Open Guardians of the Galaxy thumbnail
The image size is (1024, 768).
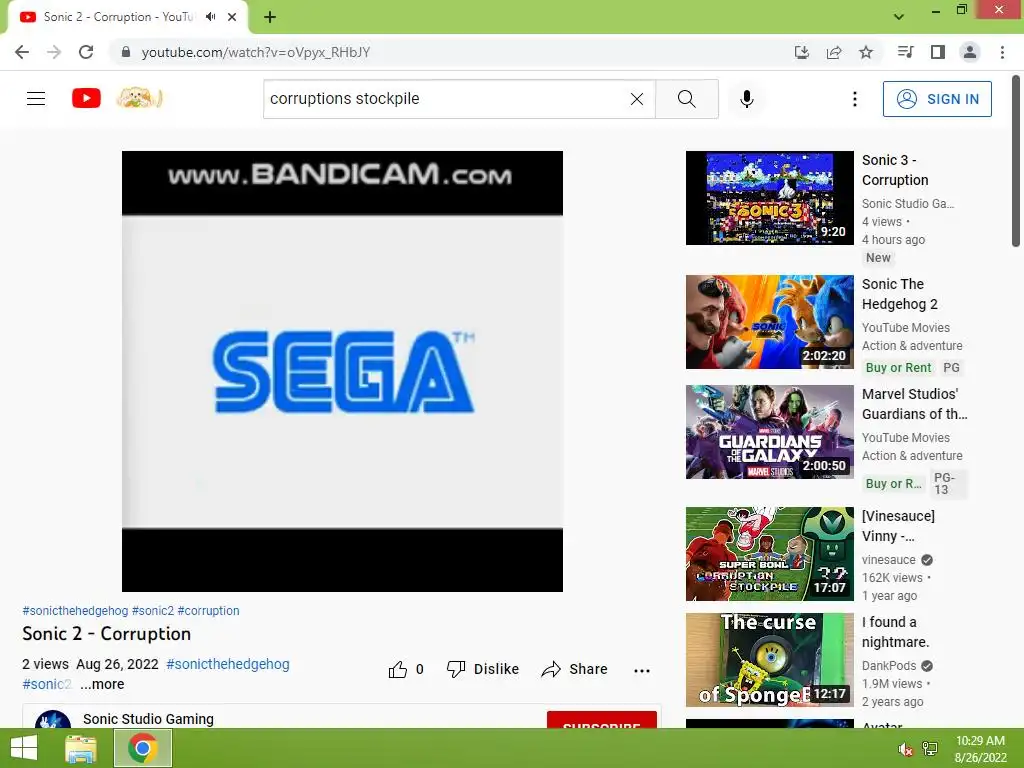[x=769, y=432]
